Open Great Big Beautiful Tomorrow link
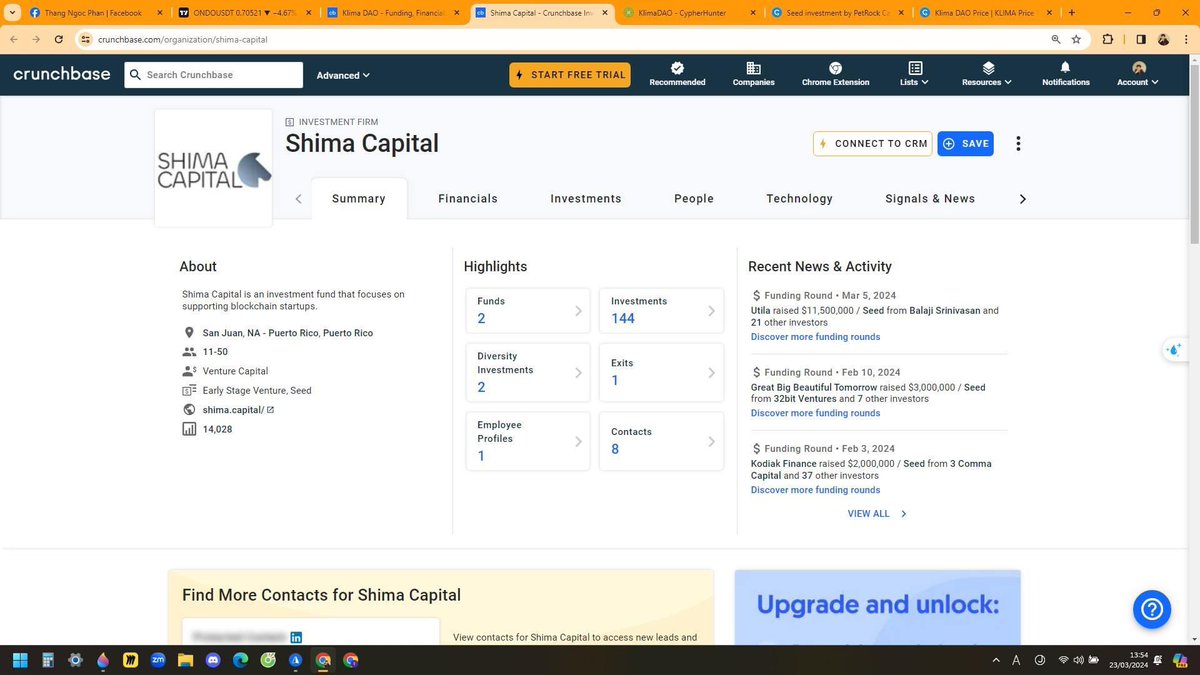The width and height of the screenshot is (1200, 675). tap(814, 387)
